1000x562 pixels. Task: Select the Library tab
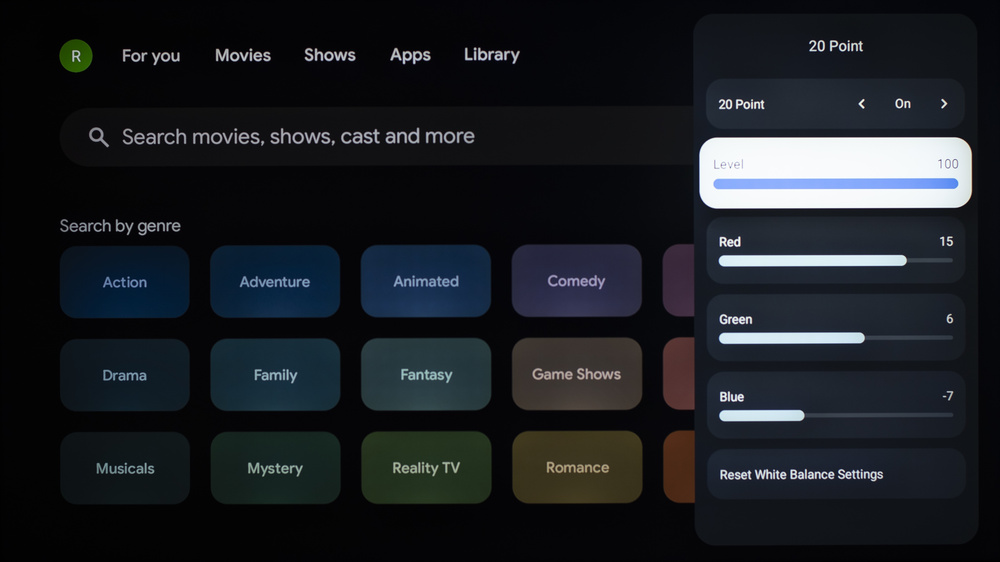point(491,55)
